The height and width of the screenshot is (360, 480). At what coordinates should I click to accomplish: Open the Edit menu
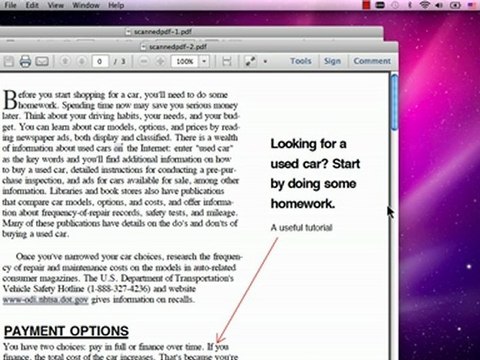click(x=32, y=5)
